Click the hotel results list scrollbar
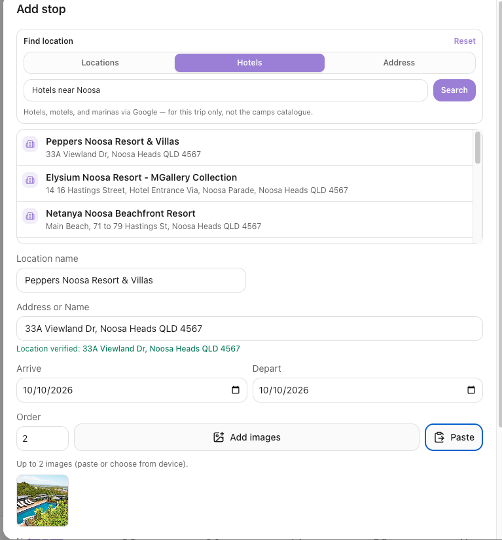Screen dimensions: 502x540 (477, 147)
